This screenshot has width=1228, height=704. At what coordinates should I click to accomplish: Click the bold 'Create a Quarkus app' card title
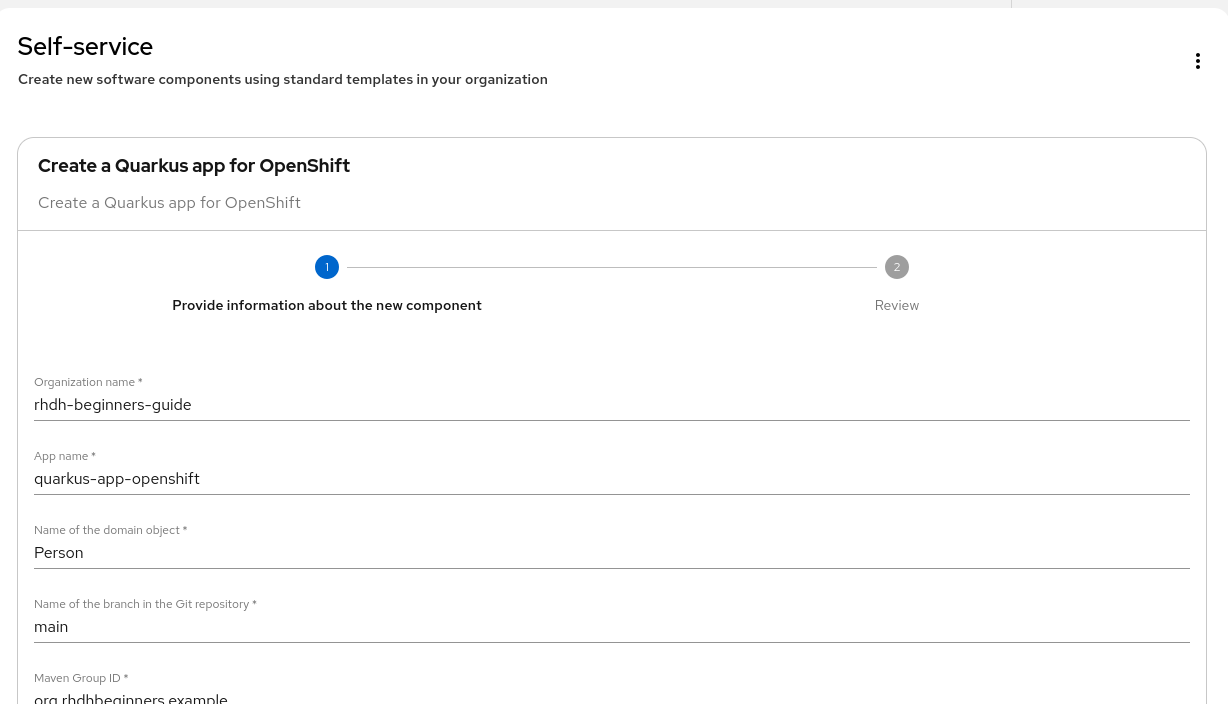coord(194,166)
